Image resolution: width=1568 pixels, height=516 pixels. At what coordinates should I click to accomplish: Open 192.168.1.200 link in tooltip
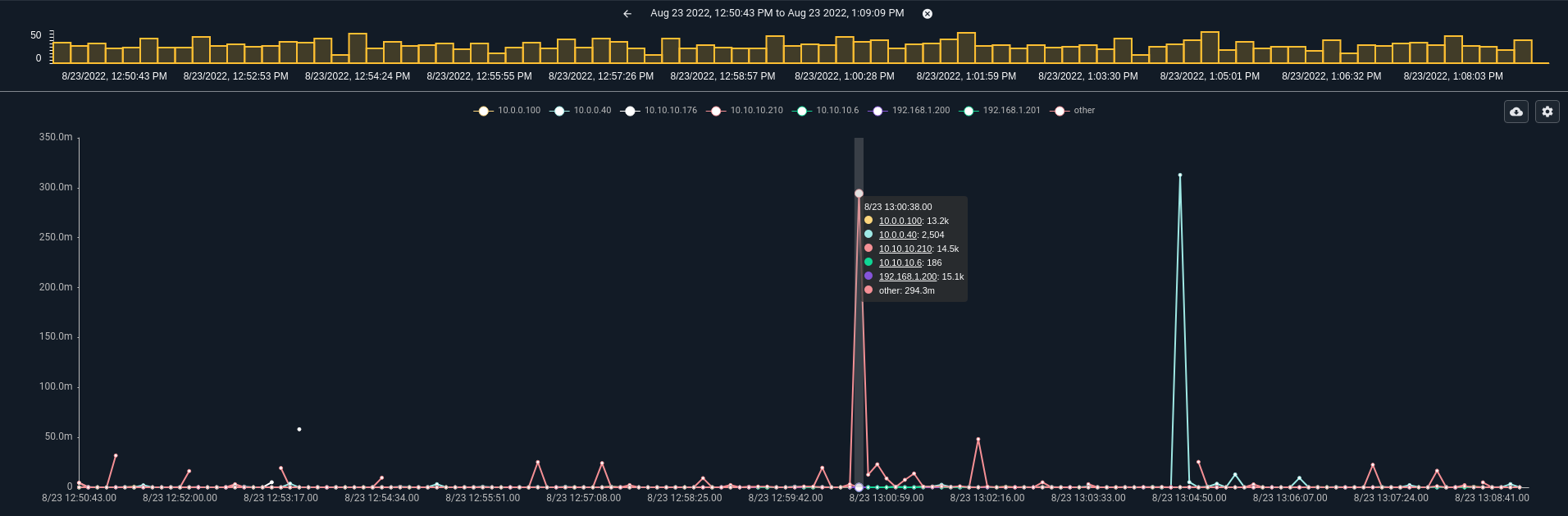pyautogui.click(x=908, y=276)
